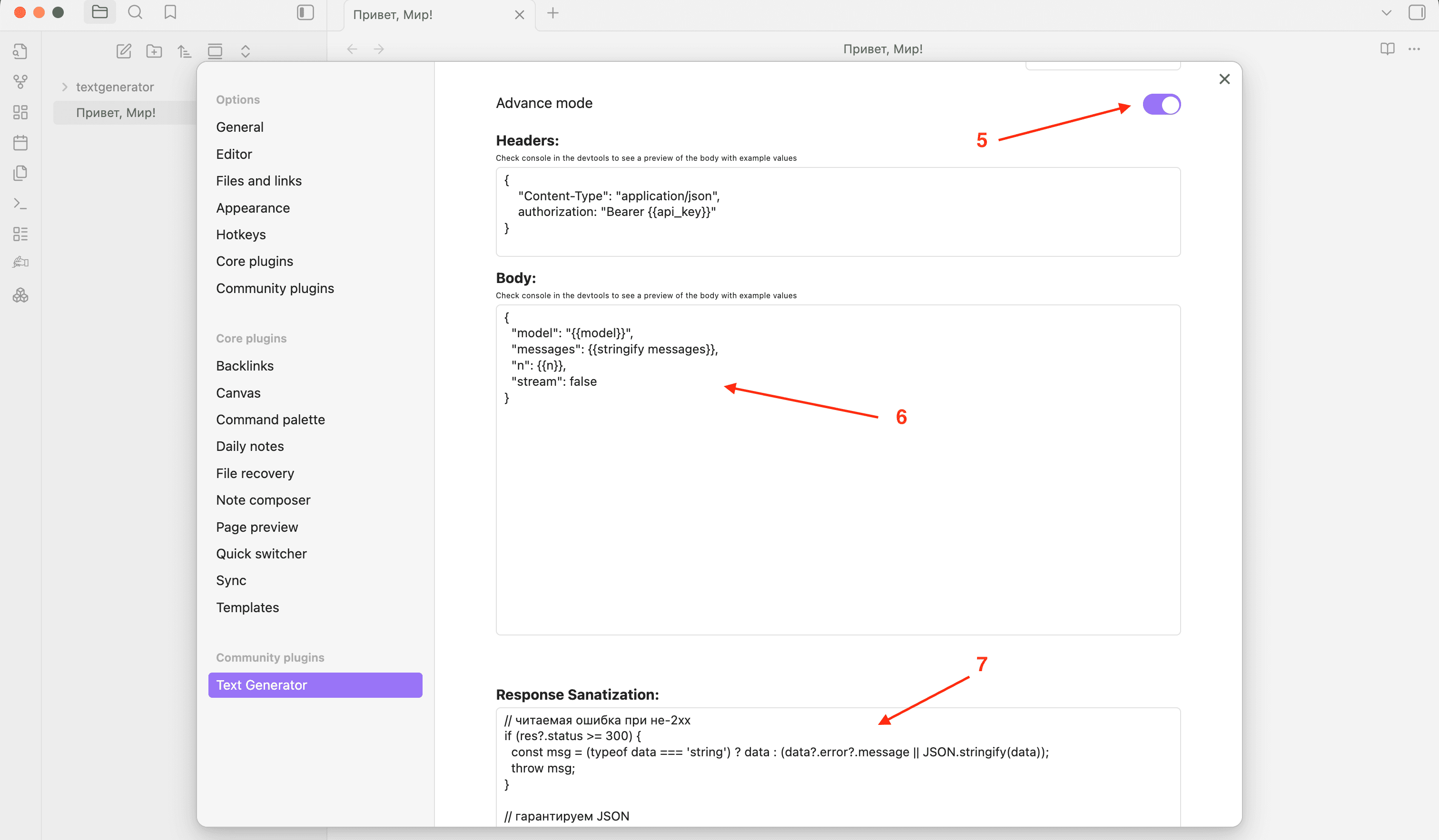
Task: Click inside the Body text area
Action: pyautogui.click(x=837, y=502)
